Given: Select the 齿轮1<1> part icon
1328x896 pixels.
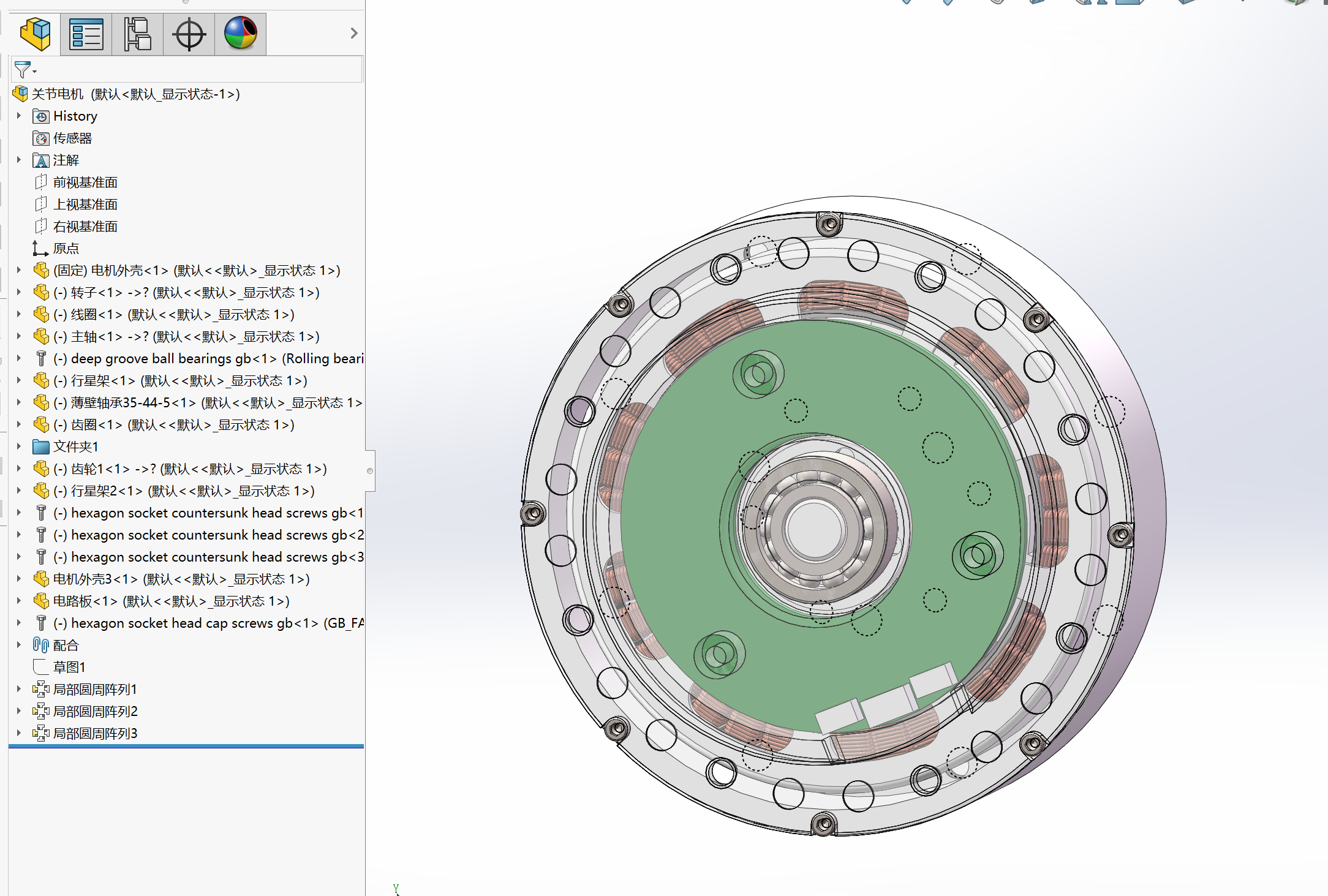Looking at the screenshot, I should 41,469.
